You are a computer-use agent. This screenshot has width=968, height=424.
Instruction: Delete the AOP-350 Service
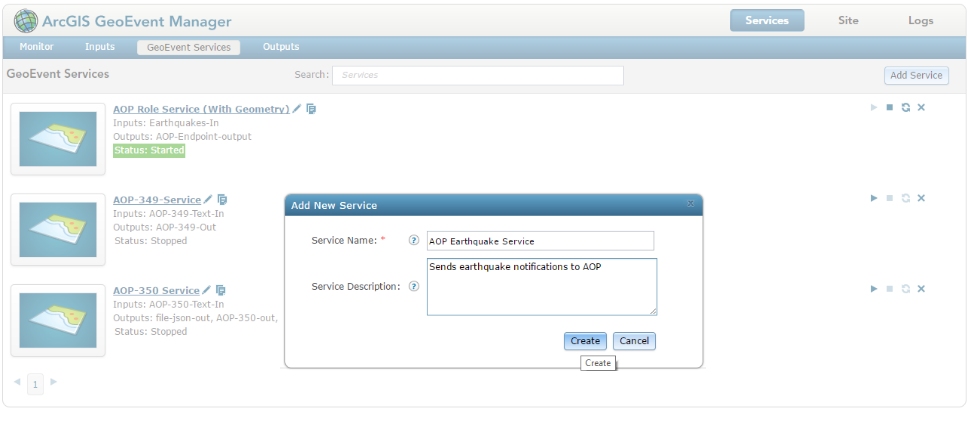(921, 289)
